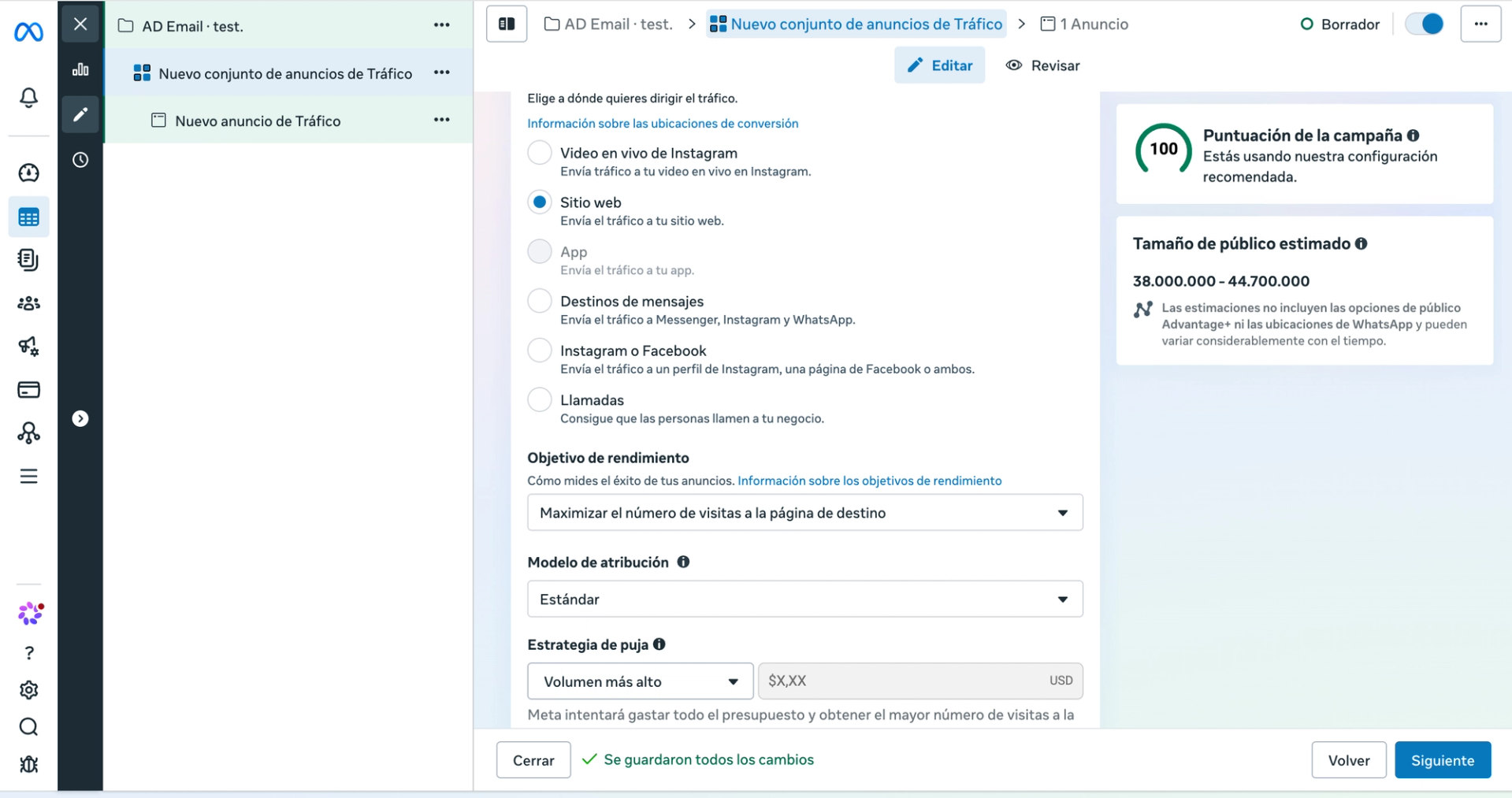Click the report a problem bug icon

pos(28,764)
